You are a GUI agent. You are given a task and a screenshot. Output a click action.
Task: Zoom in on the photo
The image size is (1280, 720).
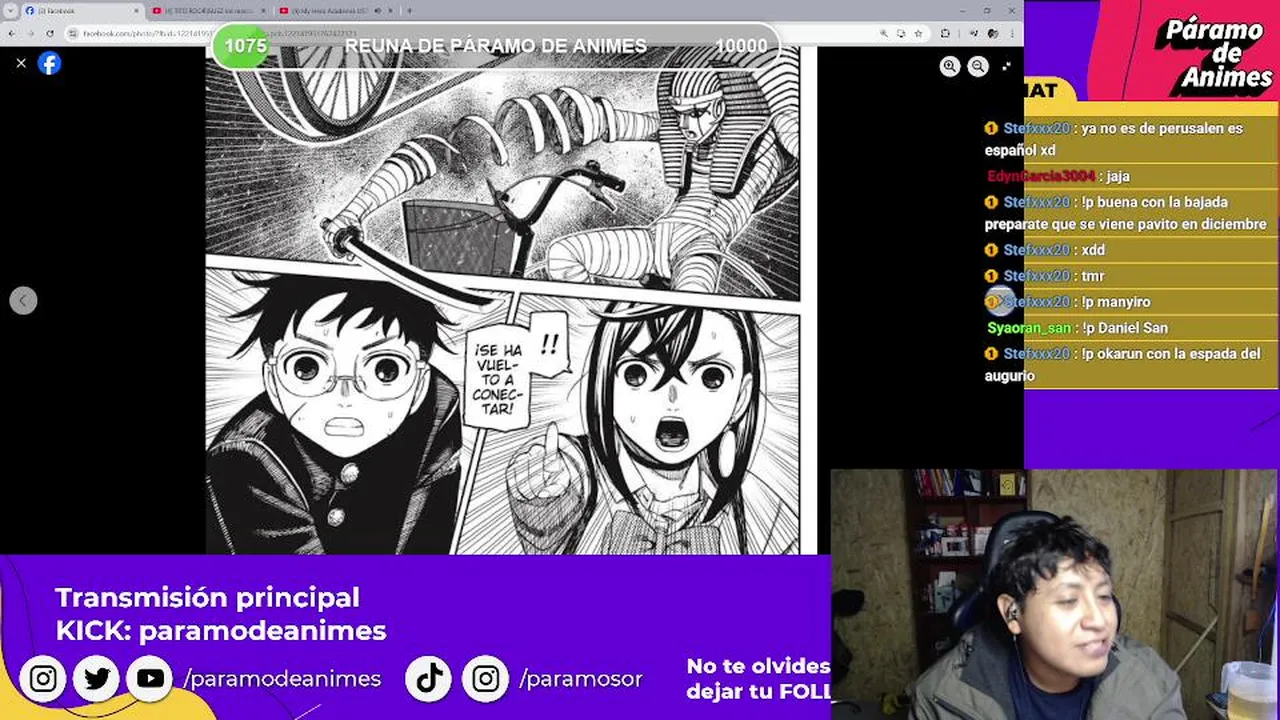pos(950,66)
